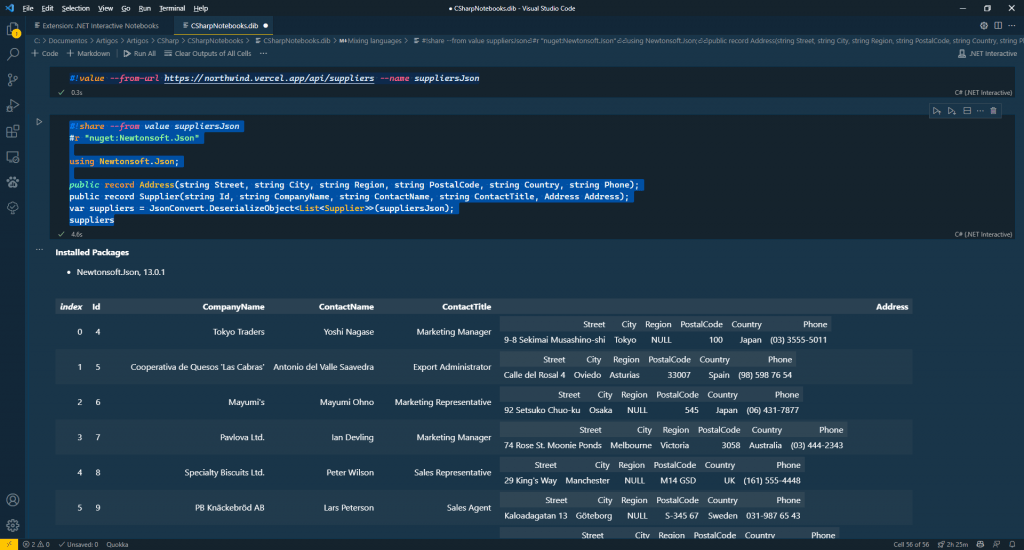The width and height of the screenshot is (1024, 550).
Task: Execute cell and below from cell toolbar
Action: [x=952, y=111]
